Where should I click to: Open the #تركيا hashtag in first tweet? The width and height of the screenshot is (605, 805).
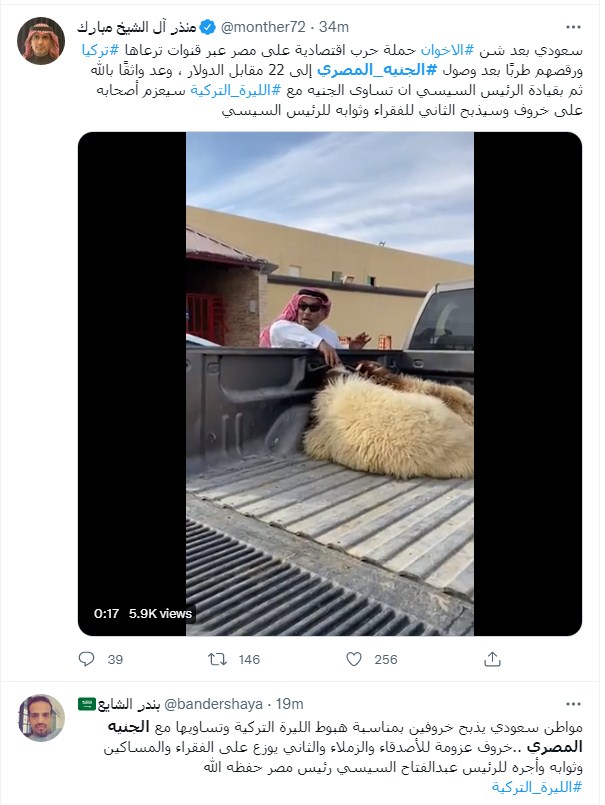click(101, 50)
